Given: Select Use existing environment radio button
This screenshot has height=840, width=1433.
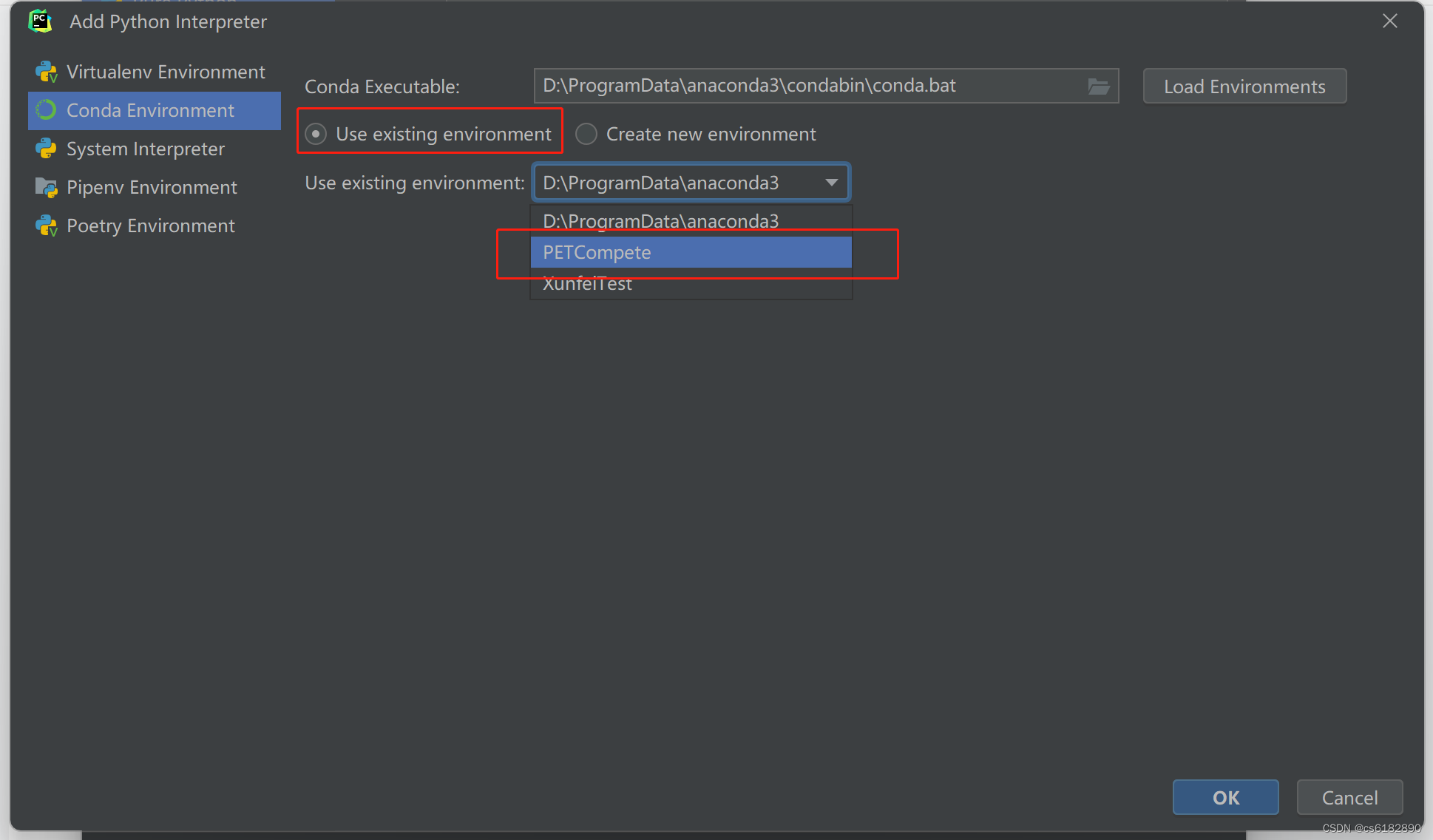Looking at the screenshot, I should [x=316, y=134].
